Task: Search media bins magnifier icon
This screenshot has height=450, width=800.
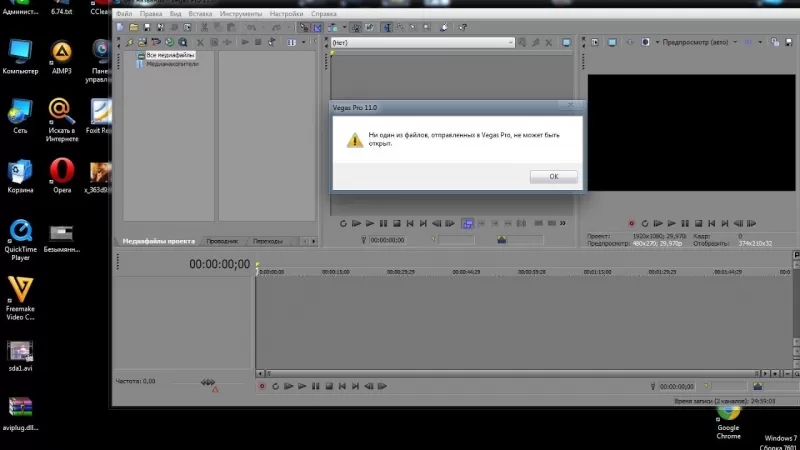Action: click(183, 42)
